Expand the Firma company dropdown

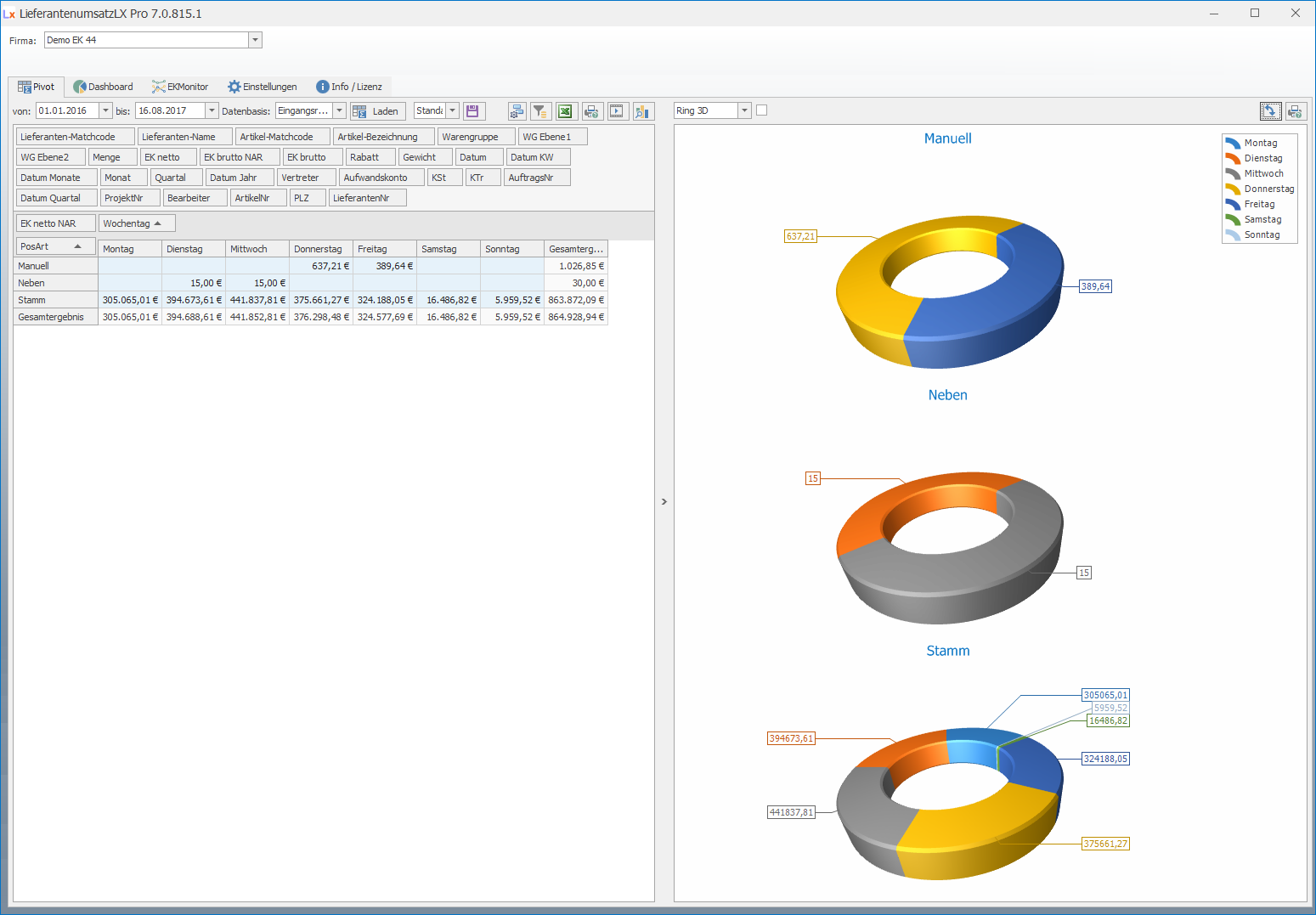pyautogui.click(x=255, y=40)
